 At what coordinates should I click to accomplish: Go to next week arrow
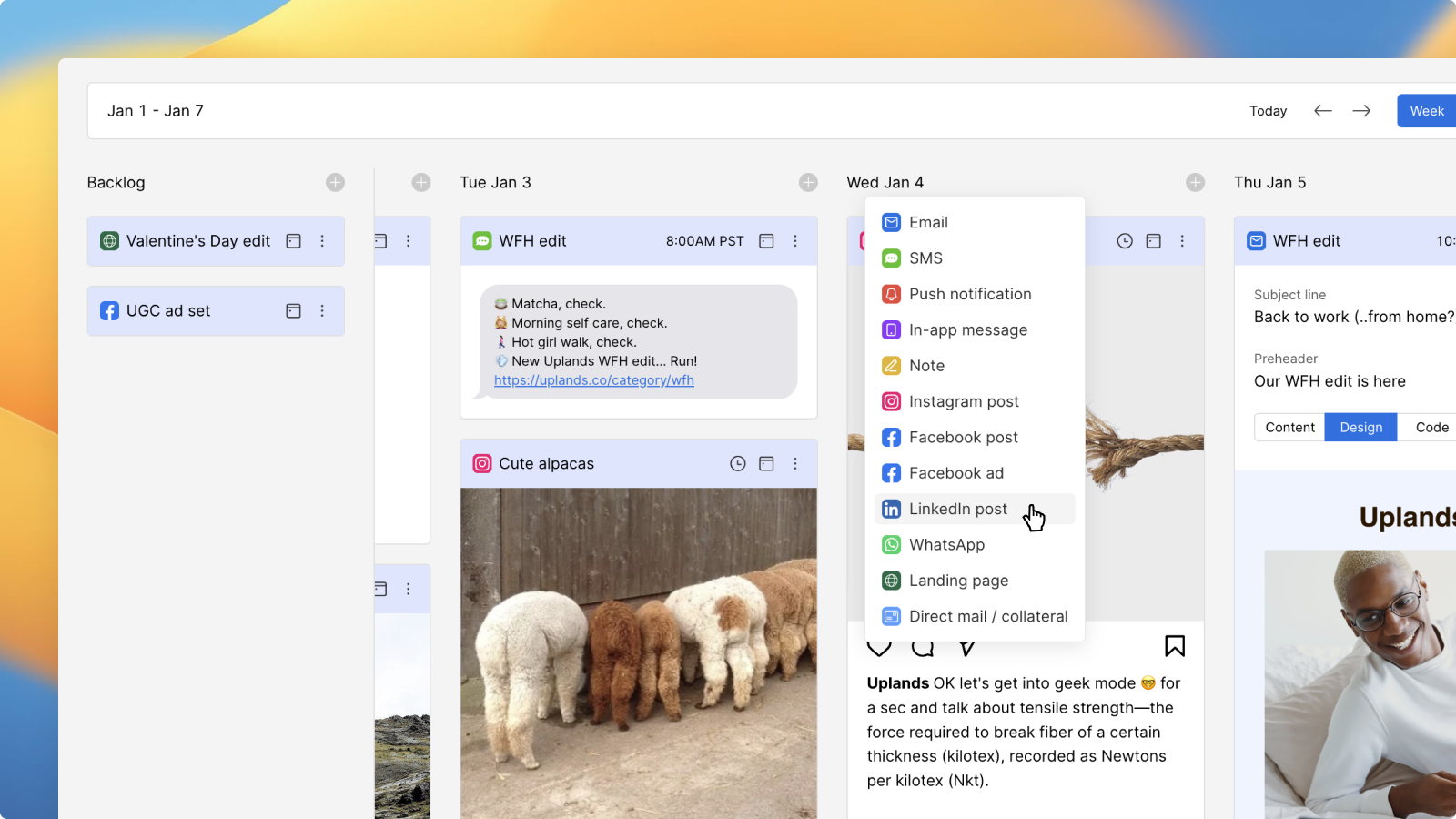(x=1361, y=111)
